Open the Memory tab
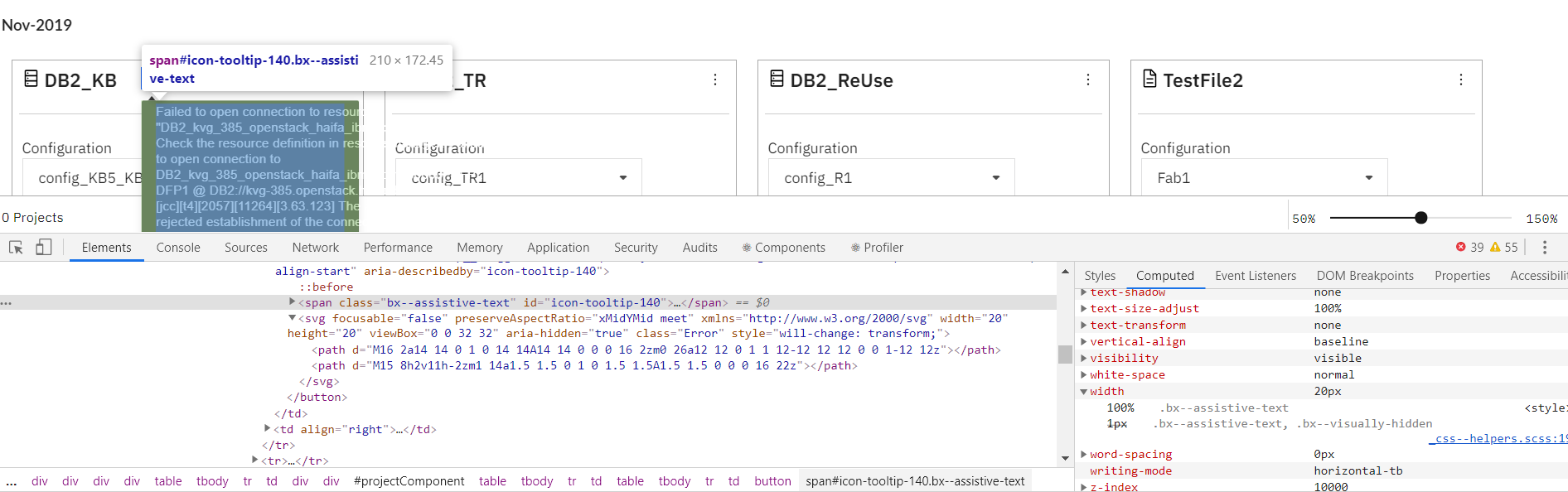 coord(480,247)
